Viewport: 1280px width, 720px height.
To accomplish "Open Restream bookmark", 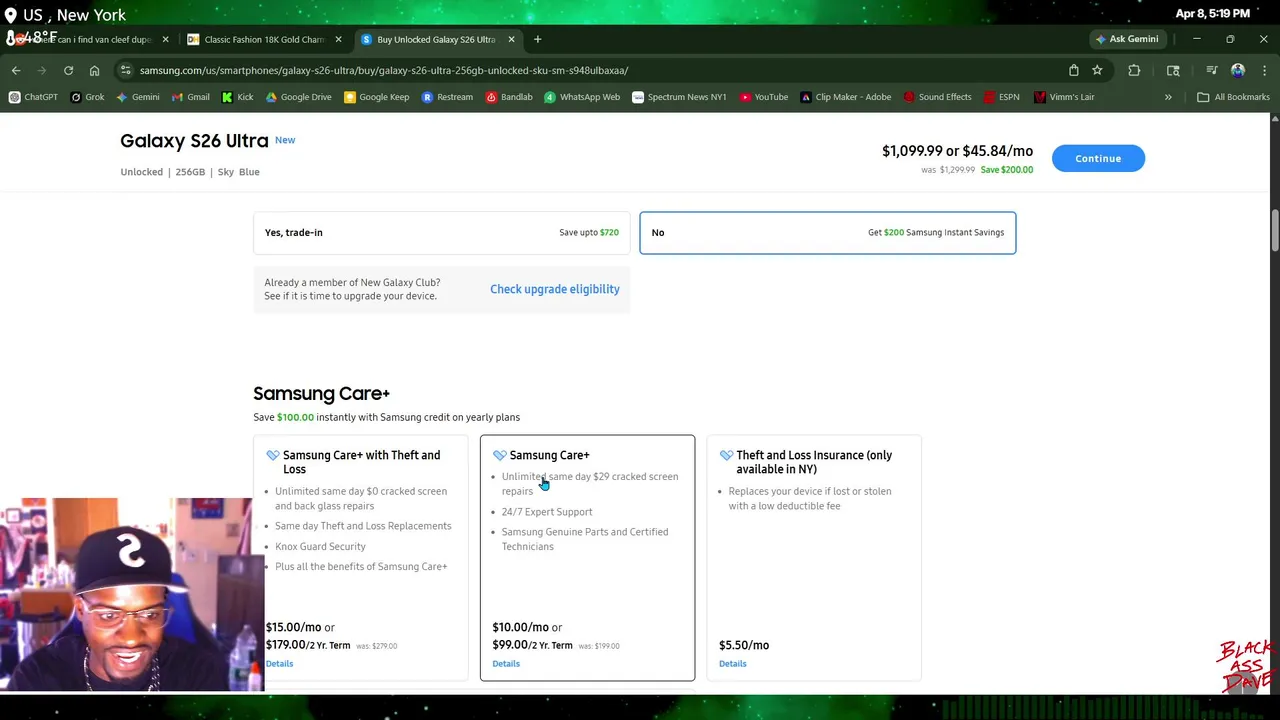I will (x=447, y=97).
